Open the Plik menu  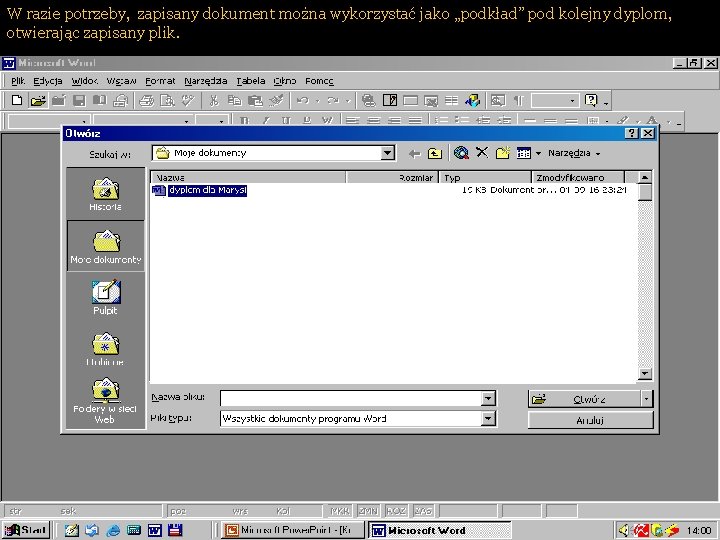[x=18, y=81]
